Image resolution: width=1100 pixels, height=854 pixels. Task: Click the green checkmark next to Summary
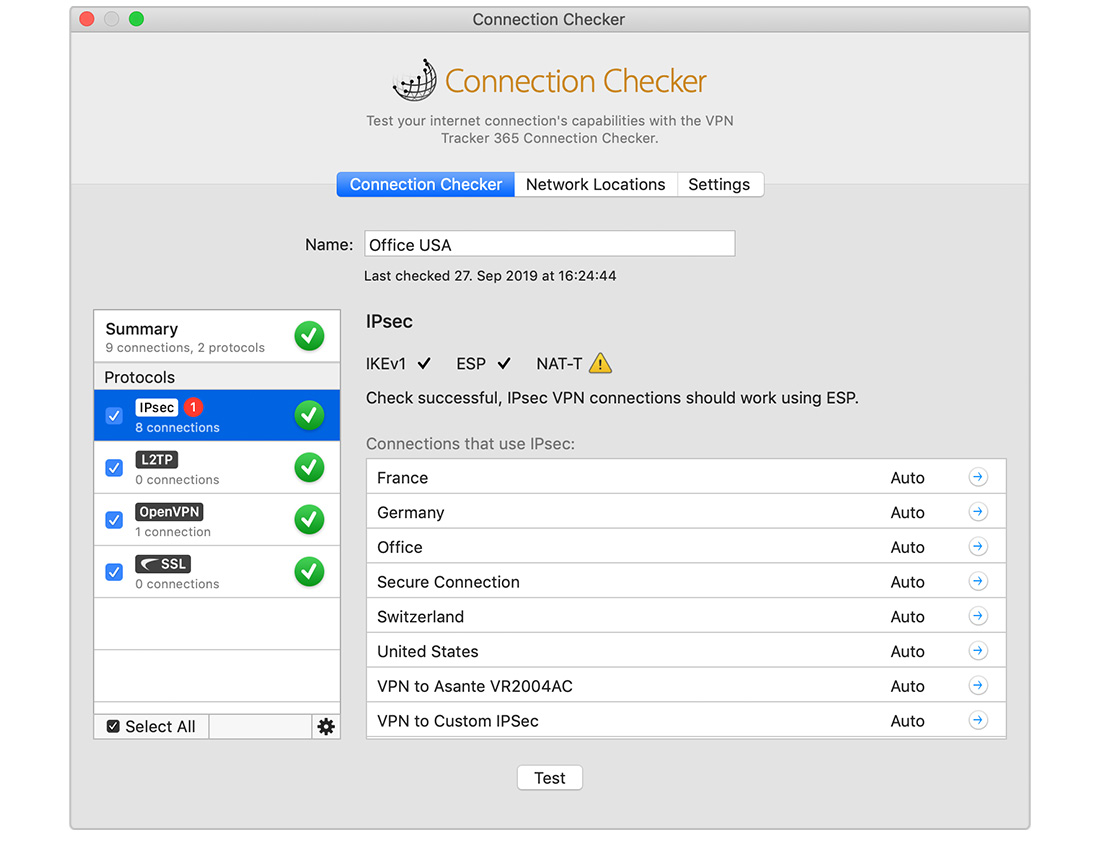click(x=309, y=337)
